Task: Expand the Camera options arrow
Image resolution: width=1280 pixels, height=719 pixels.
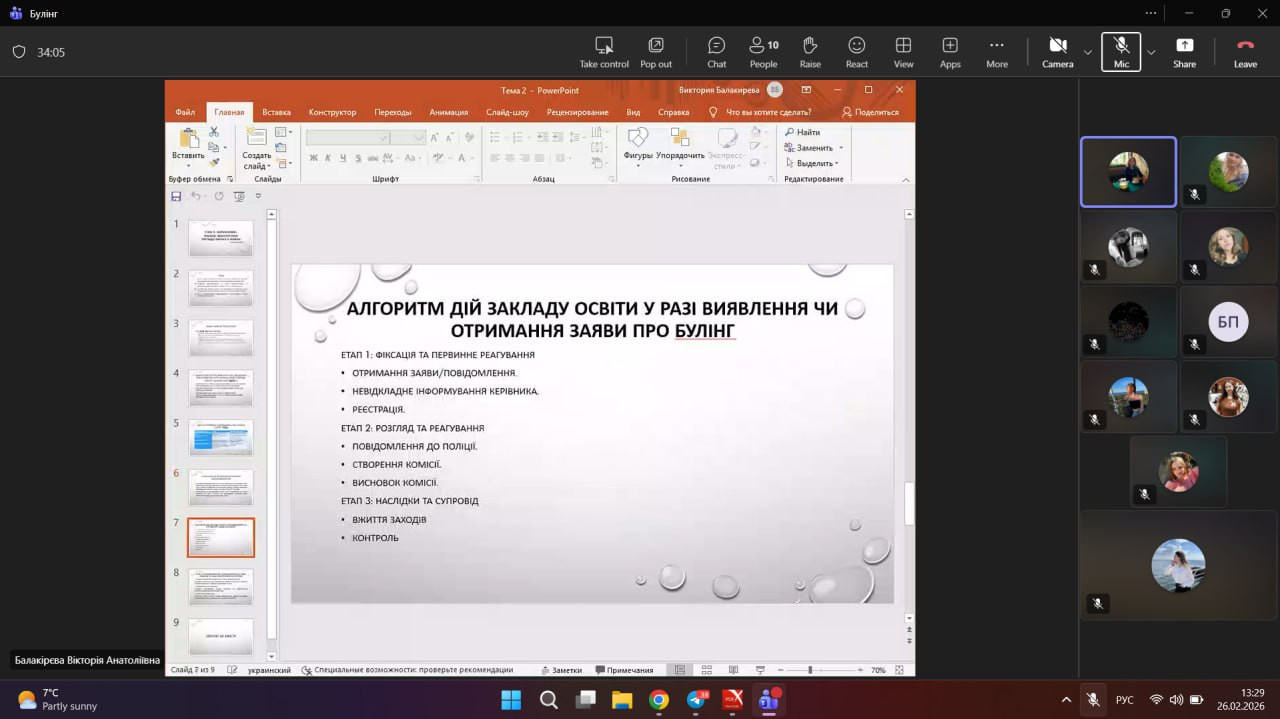Action: pos(1088,52)
